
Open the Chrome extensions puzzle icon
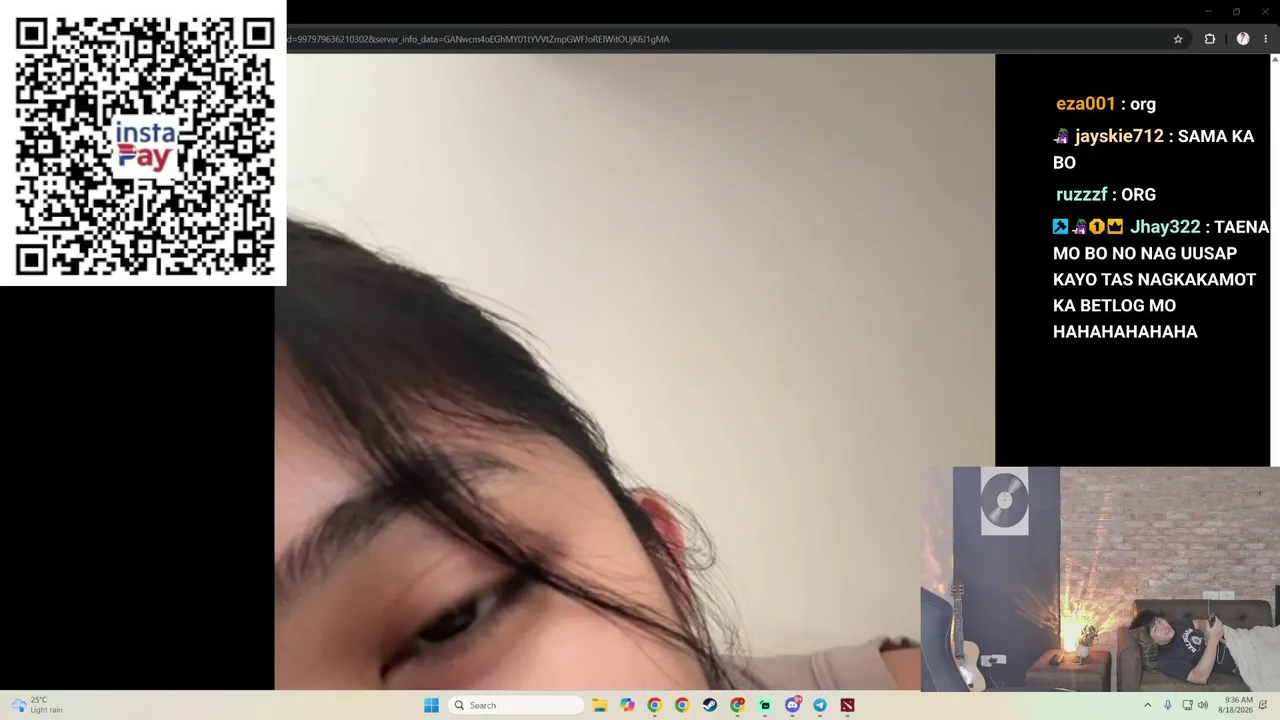tap(1209, 39)
